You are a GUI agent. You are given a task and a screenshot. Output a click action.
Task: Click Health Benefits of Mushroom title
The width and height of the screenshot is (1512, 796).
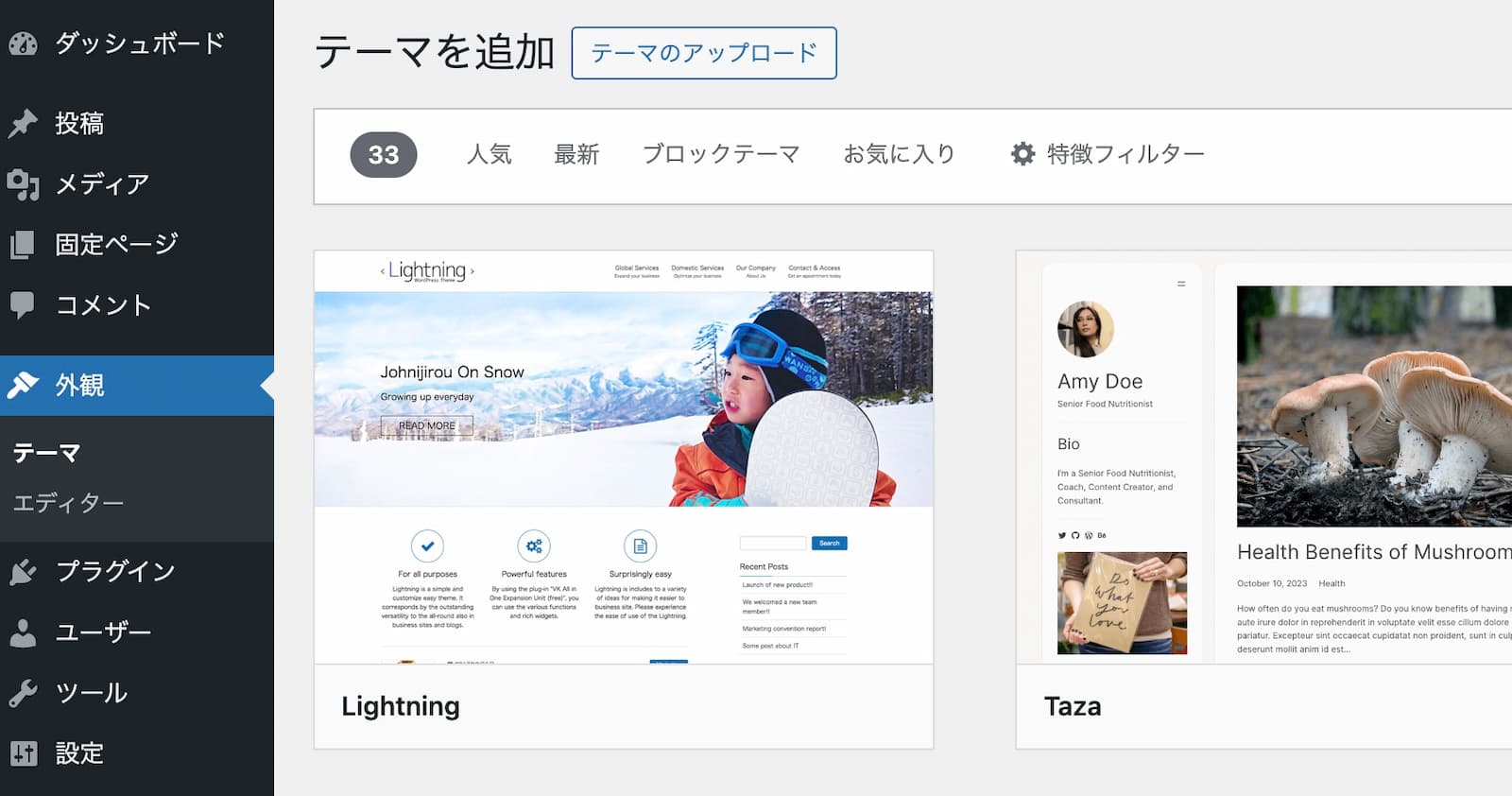pos(1374,552)
